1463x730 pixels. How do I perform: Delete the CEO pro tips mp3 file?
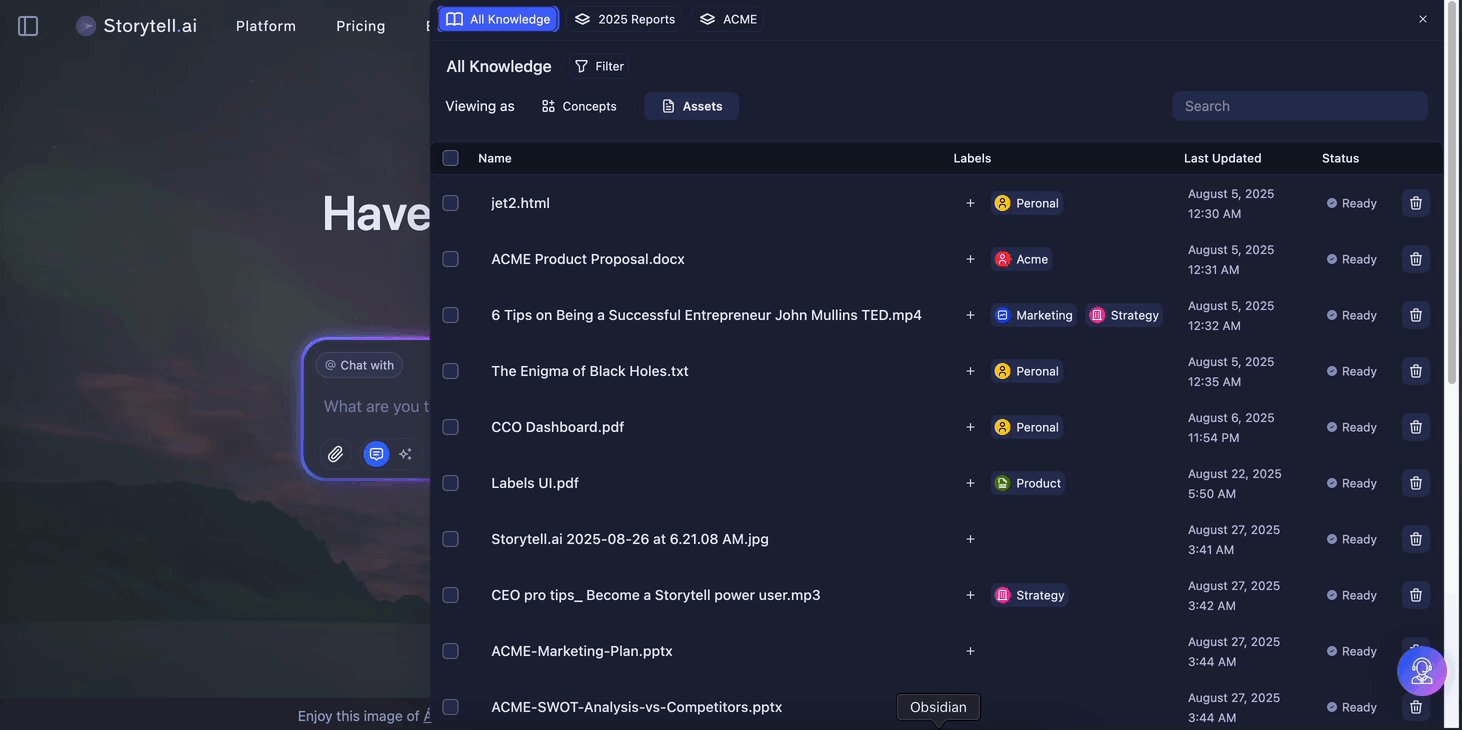(x=1416, y=595)
